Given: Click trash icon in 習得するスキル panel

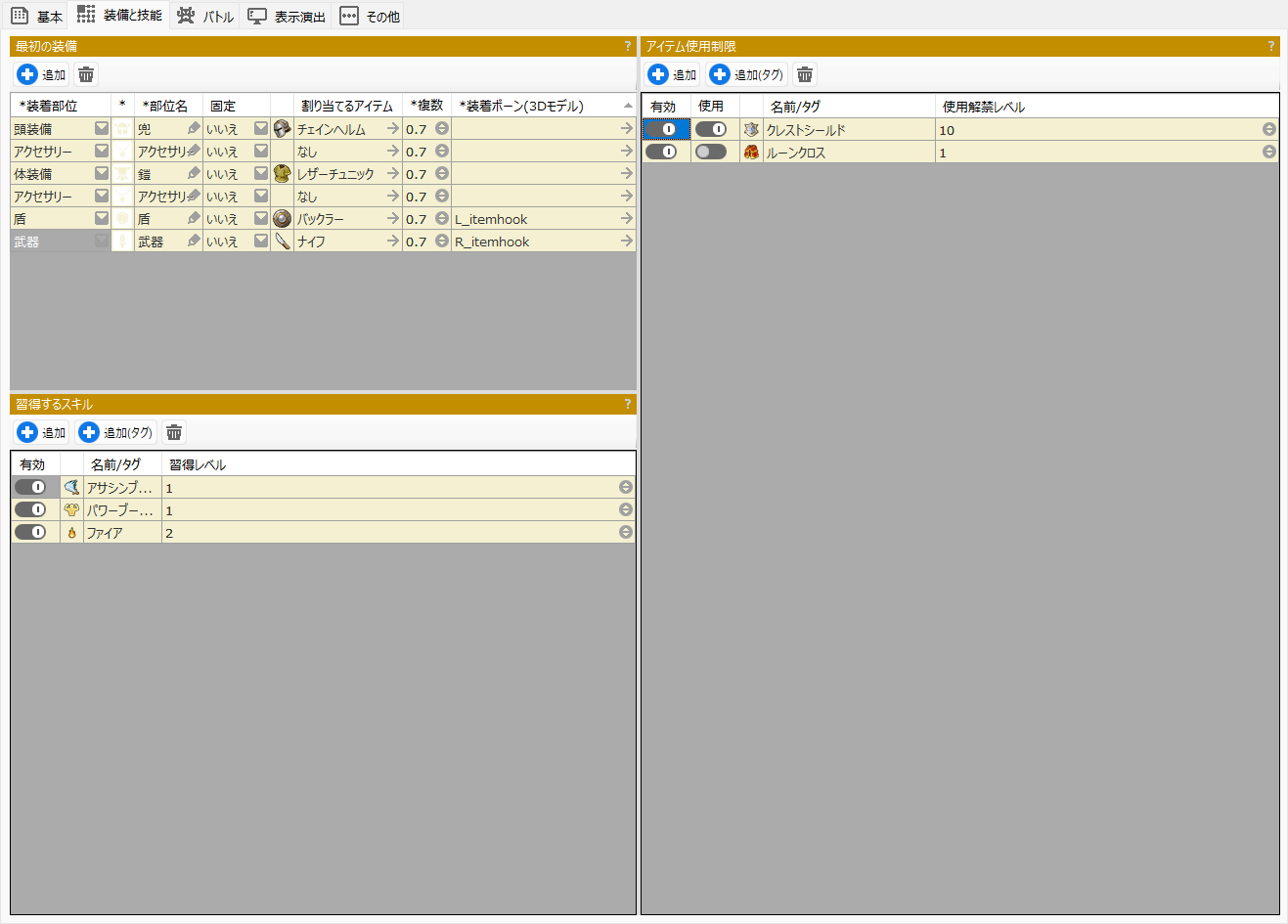Looking at the screenshot, I should (x=174, y=433).
